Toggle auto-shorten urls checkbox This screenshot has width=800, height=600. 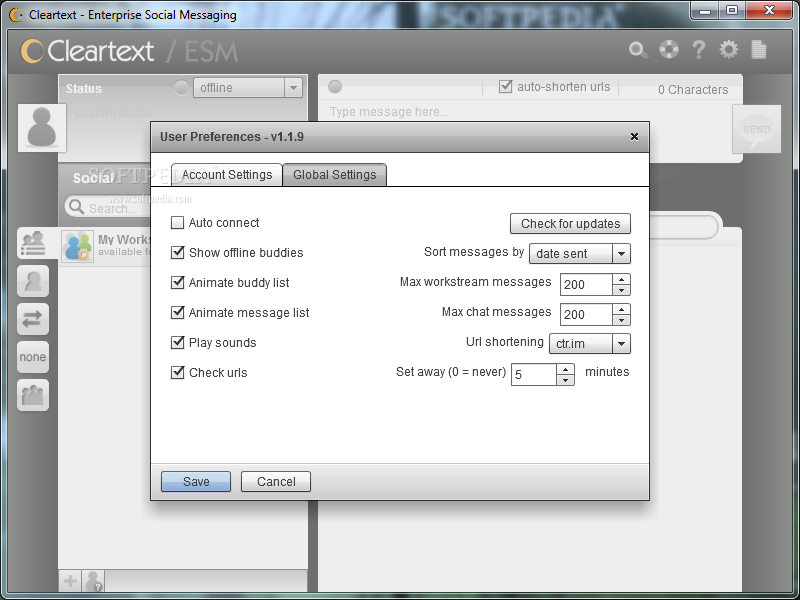(505, 87)
